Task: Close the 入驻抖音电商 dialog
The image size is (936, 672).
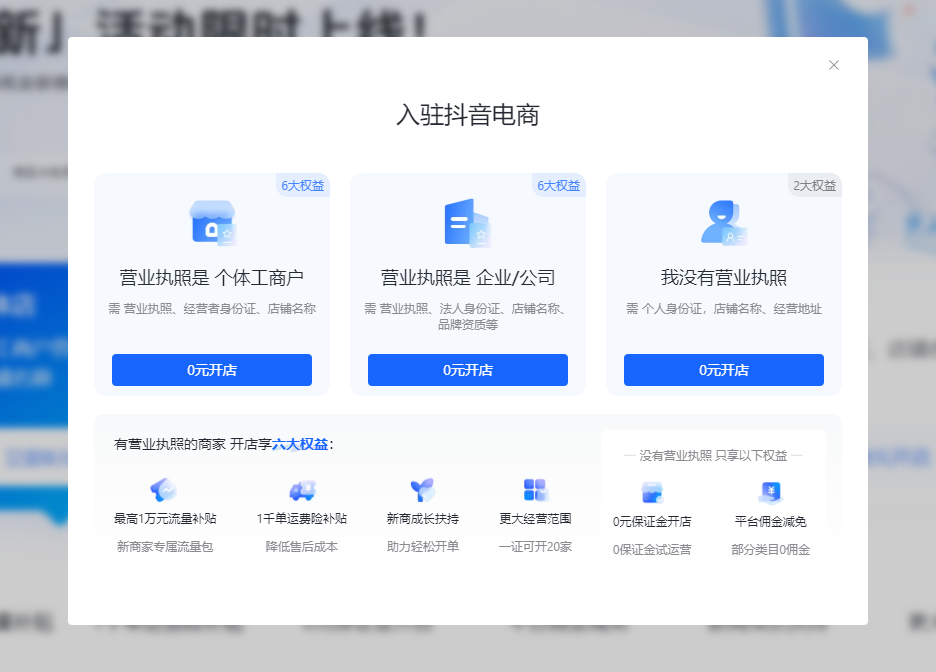Action: [834, 65]
